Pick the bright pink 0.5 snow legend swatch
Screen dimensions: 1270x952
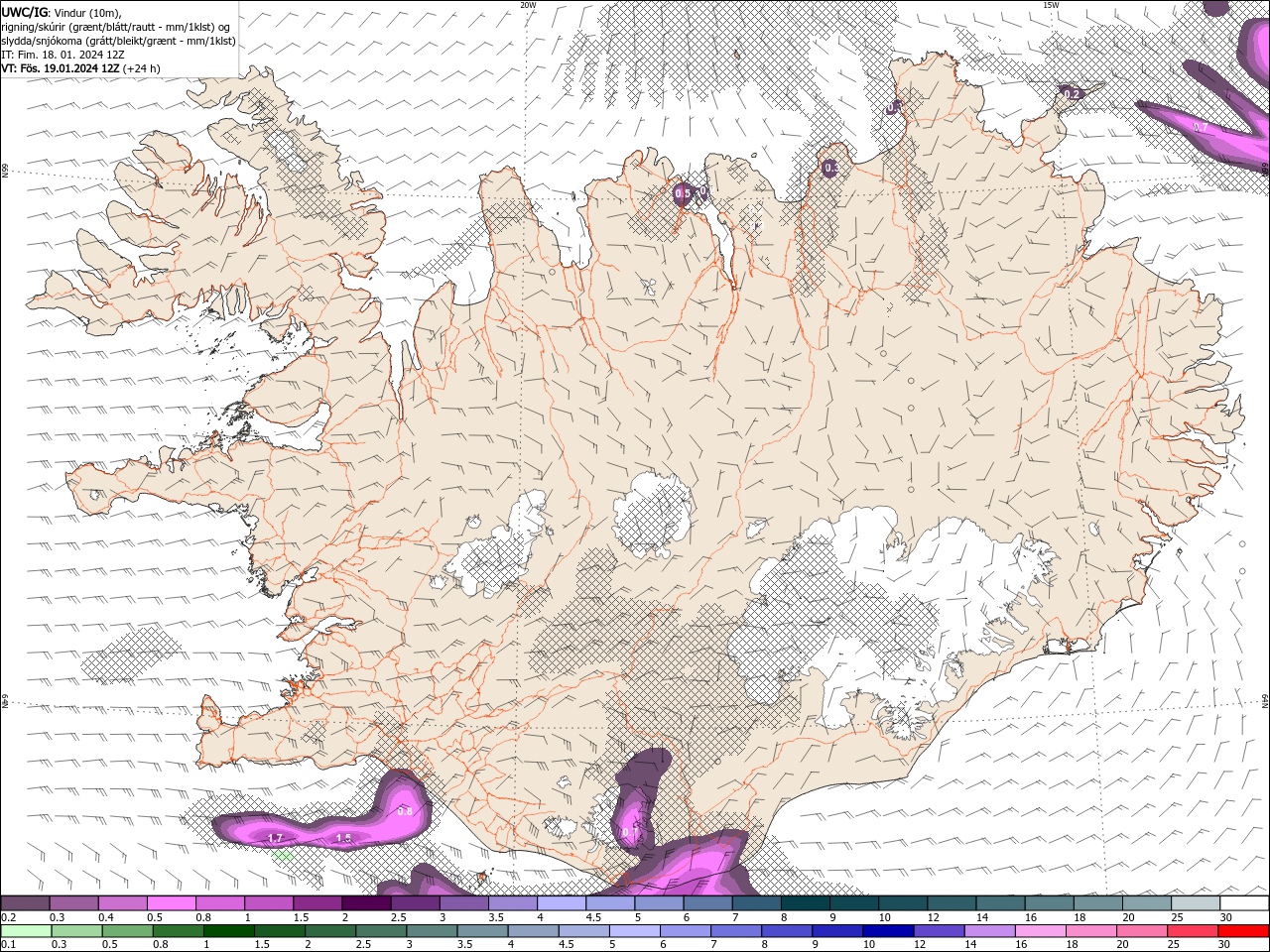[172, 903]
